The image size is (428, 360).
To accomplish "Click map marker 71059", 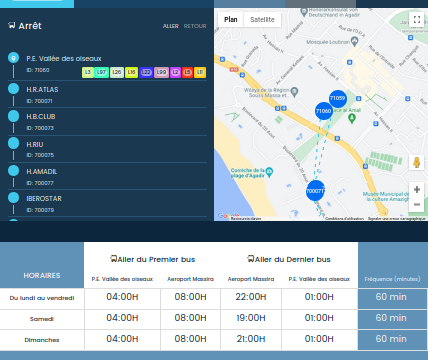I will click(337, 98).
